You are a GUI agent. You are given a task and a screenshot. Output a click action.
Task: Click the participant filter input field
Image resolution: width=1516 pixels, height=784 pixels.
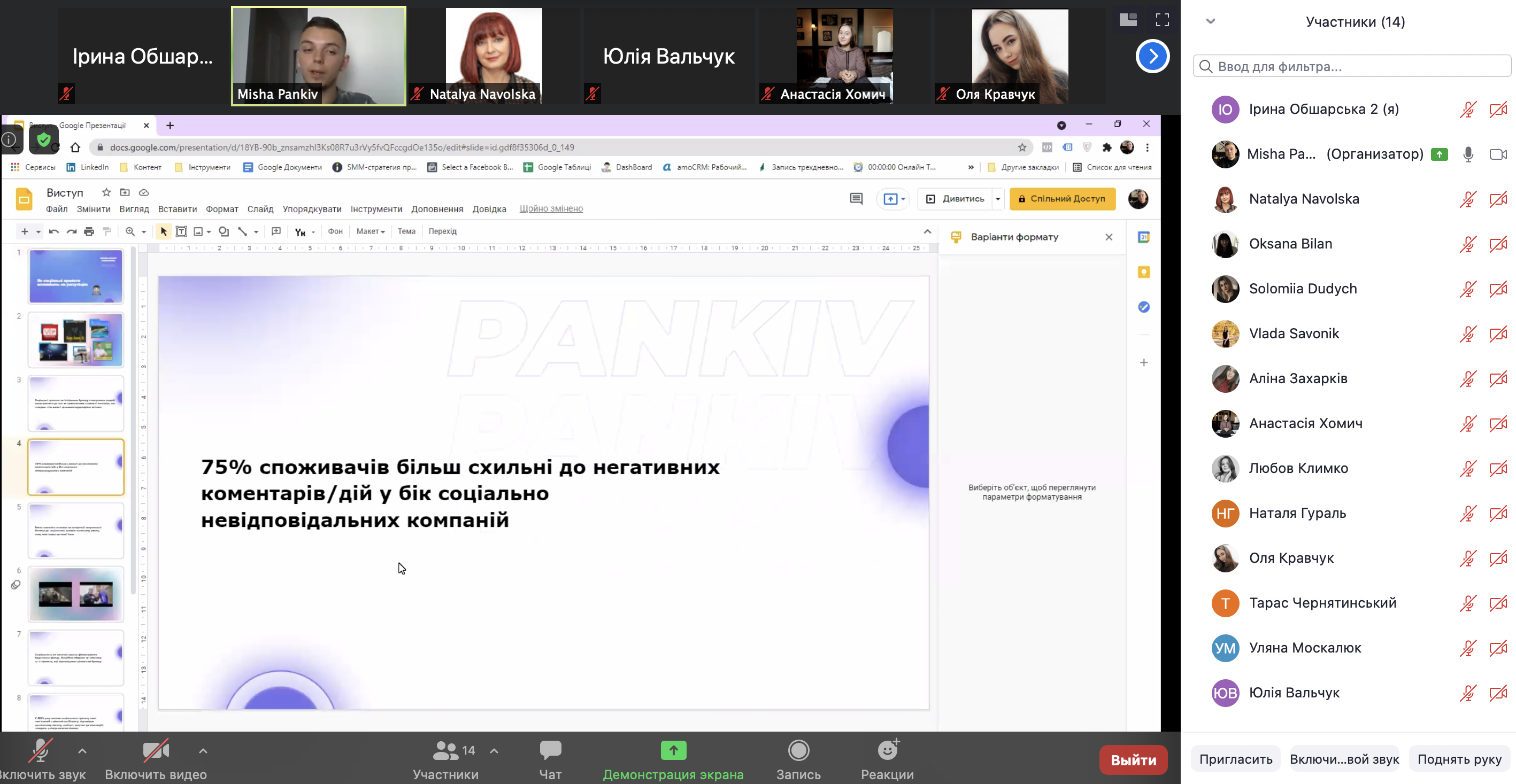1351,66
